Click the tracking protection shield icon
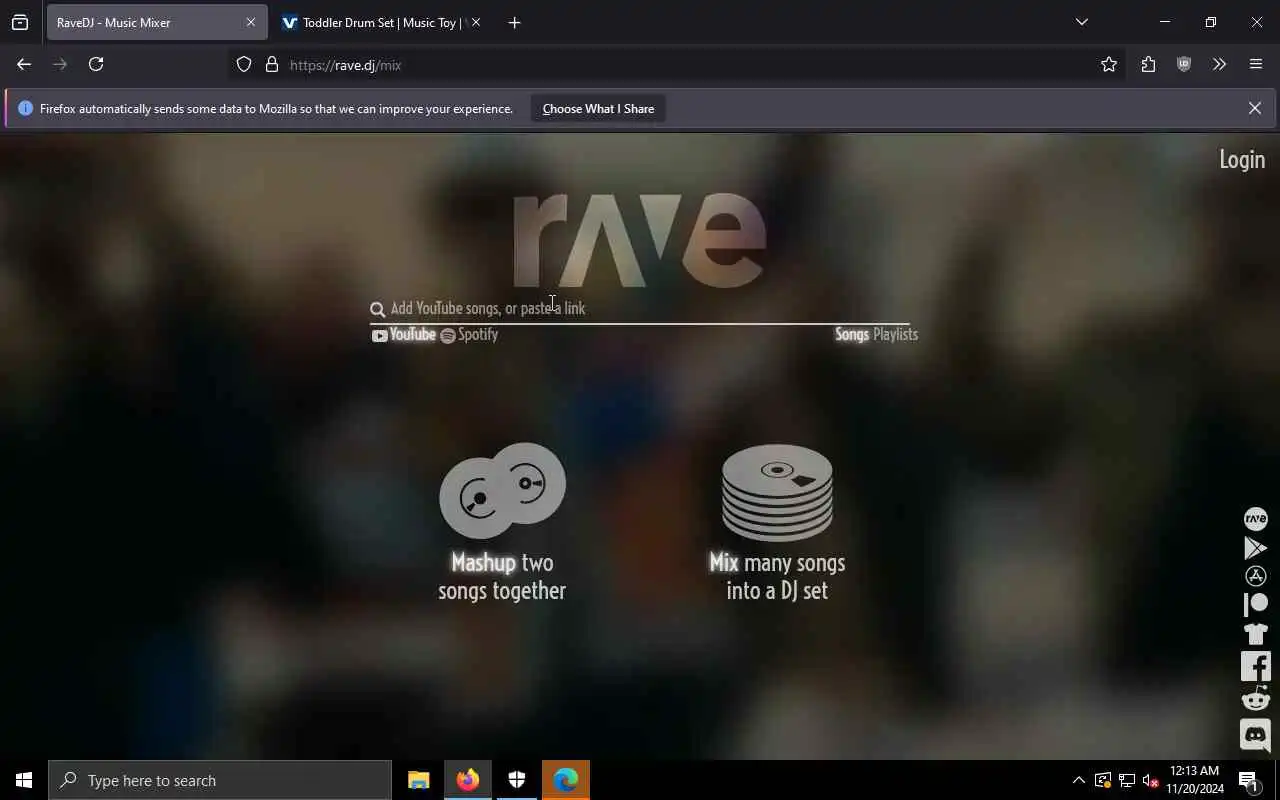The image size is (1280, 800). click(x=244, y=65)
